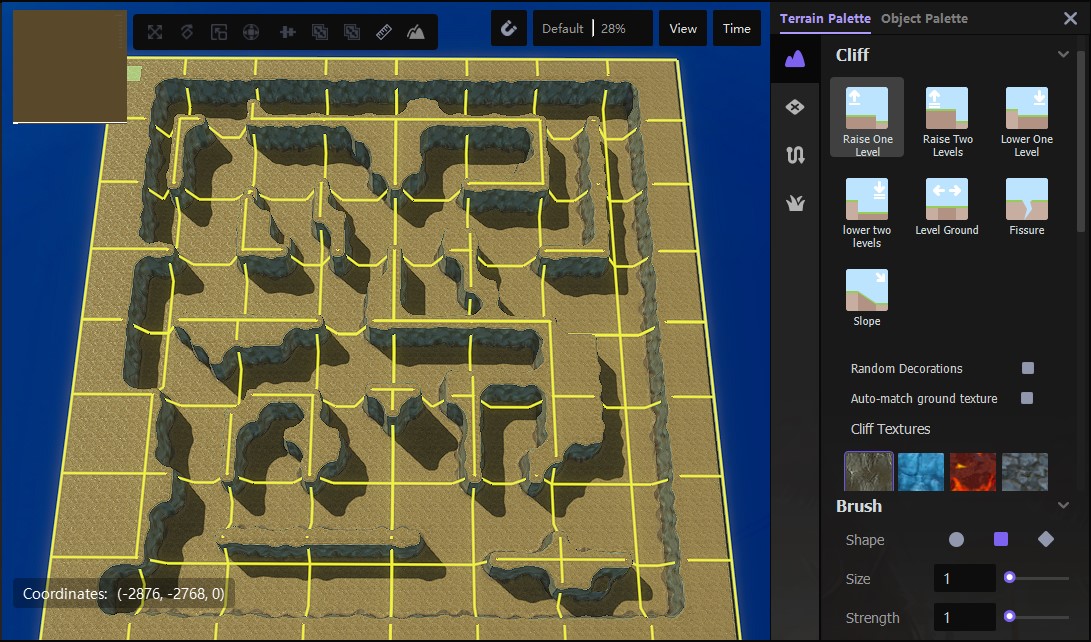Screen dimensions: 1091x642
Task: Open the vegetation category in sidebar
Action: click(796, 203)
